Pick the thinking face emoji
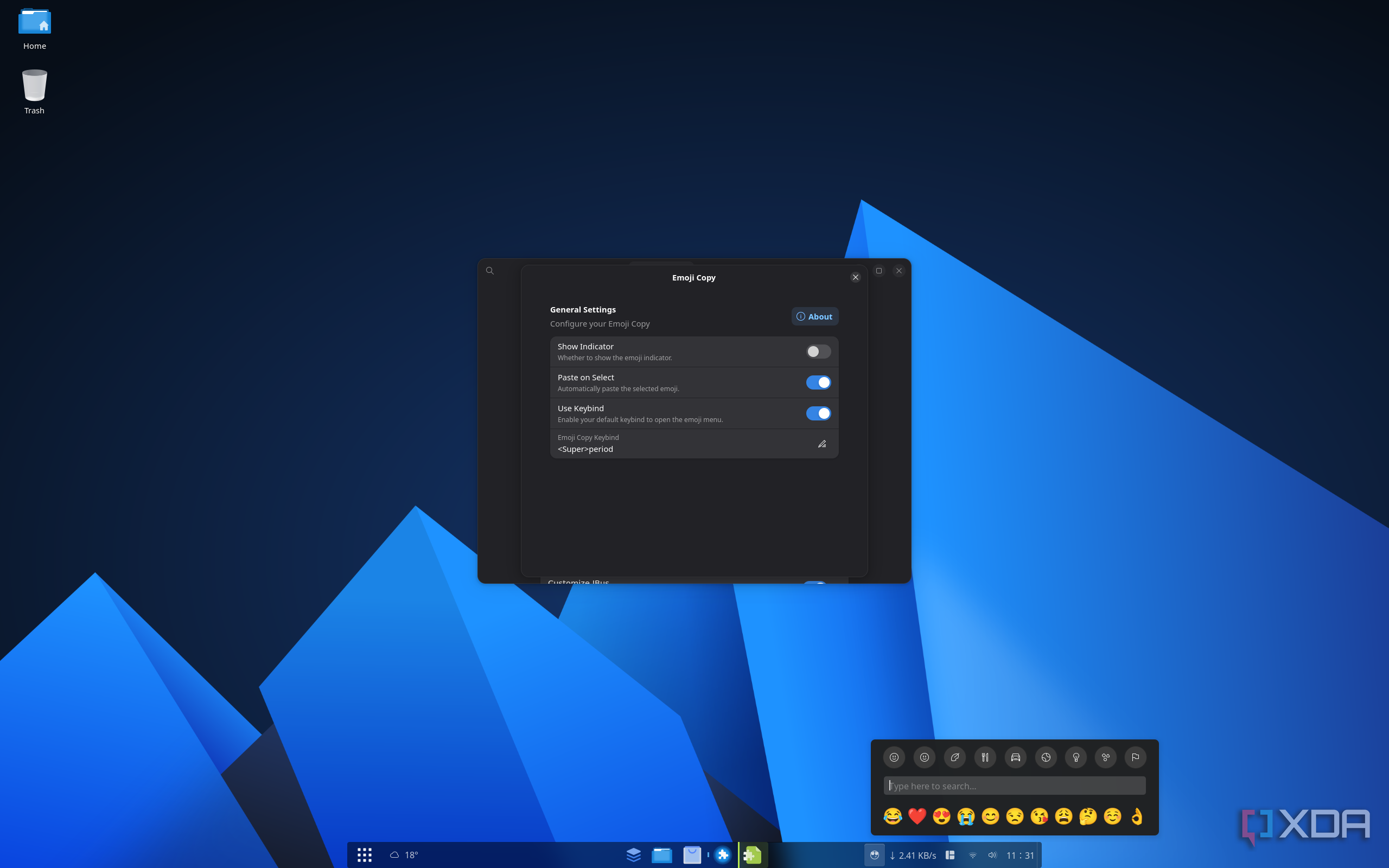Viewport: 1389px width, 868px height. pyautogui.click(x=1088, y=816)
